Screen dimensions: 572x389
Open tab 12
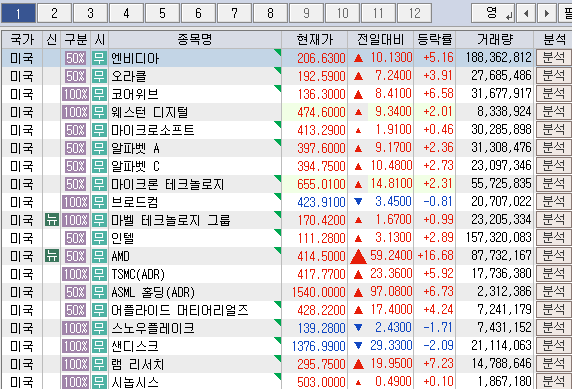(x=414, y=14)
